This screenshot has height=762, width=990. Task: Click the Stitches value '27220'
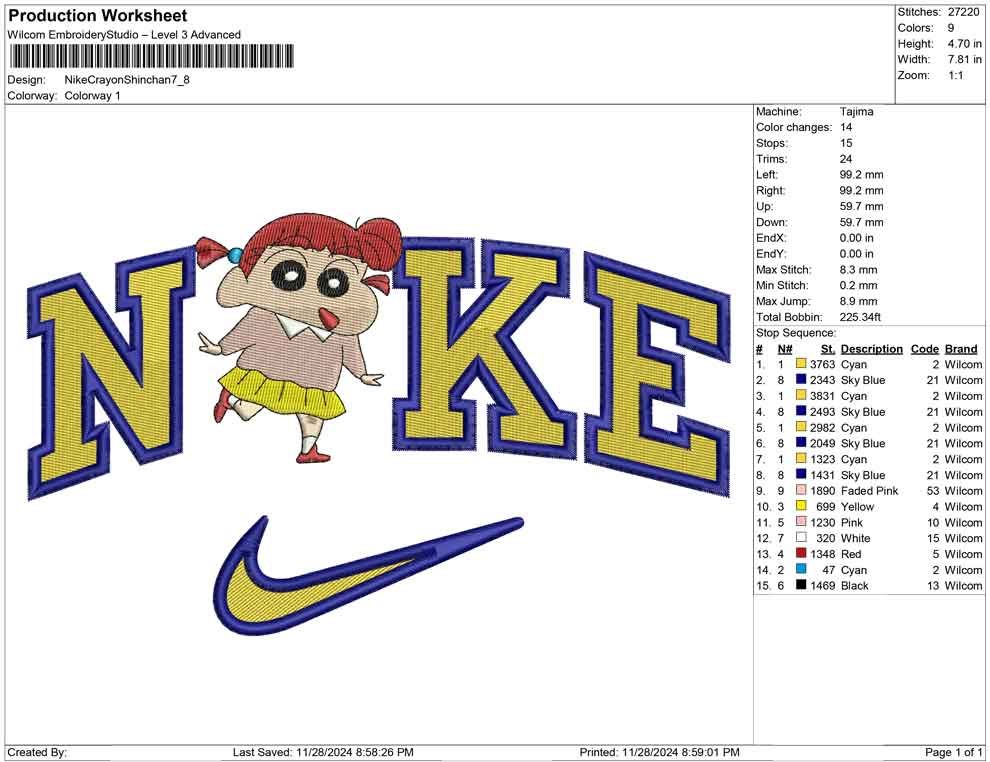[963, 12]
